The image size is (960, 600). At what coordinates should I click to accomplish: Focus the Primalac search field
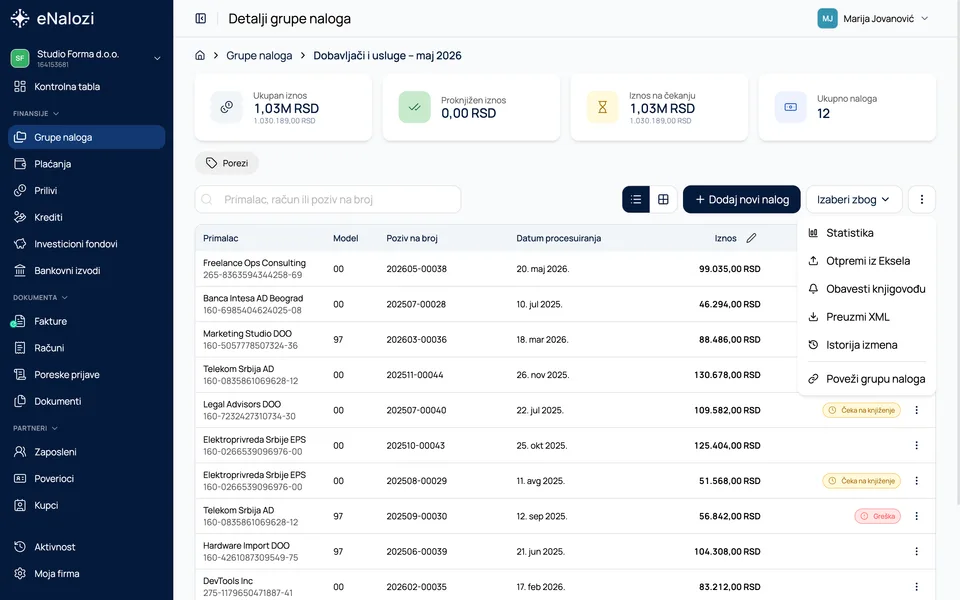[x=328, y=200]
